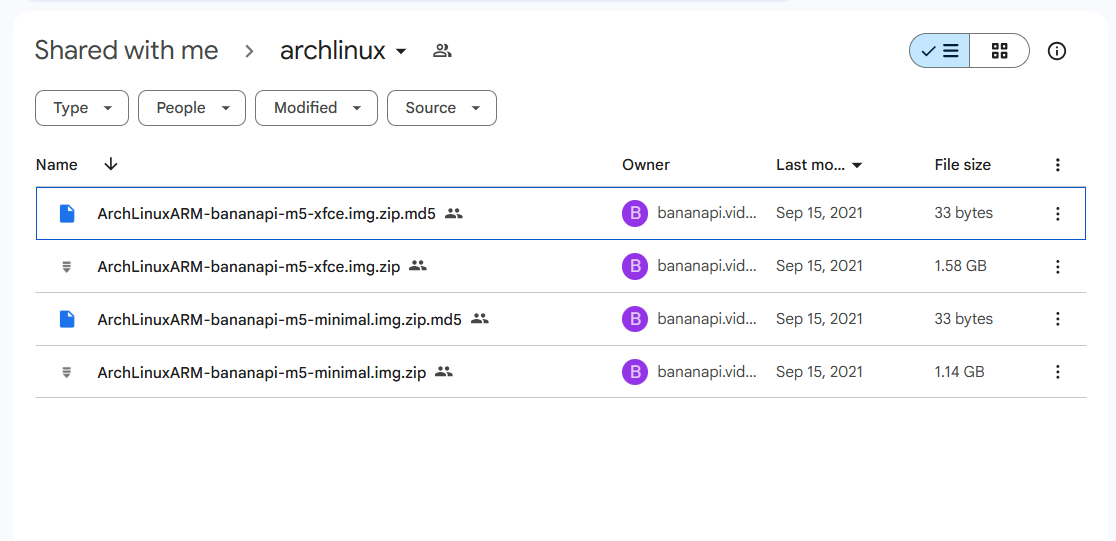This screenshot has width=1116, height=541.
Task: Open the Modified filter dropdown
Action: [x=316, y=108]
